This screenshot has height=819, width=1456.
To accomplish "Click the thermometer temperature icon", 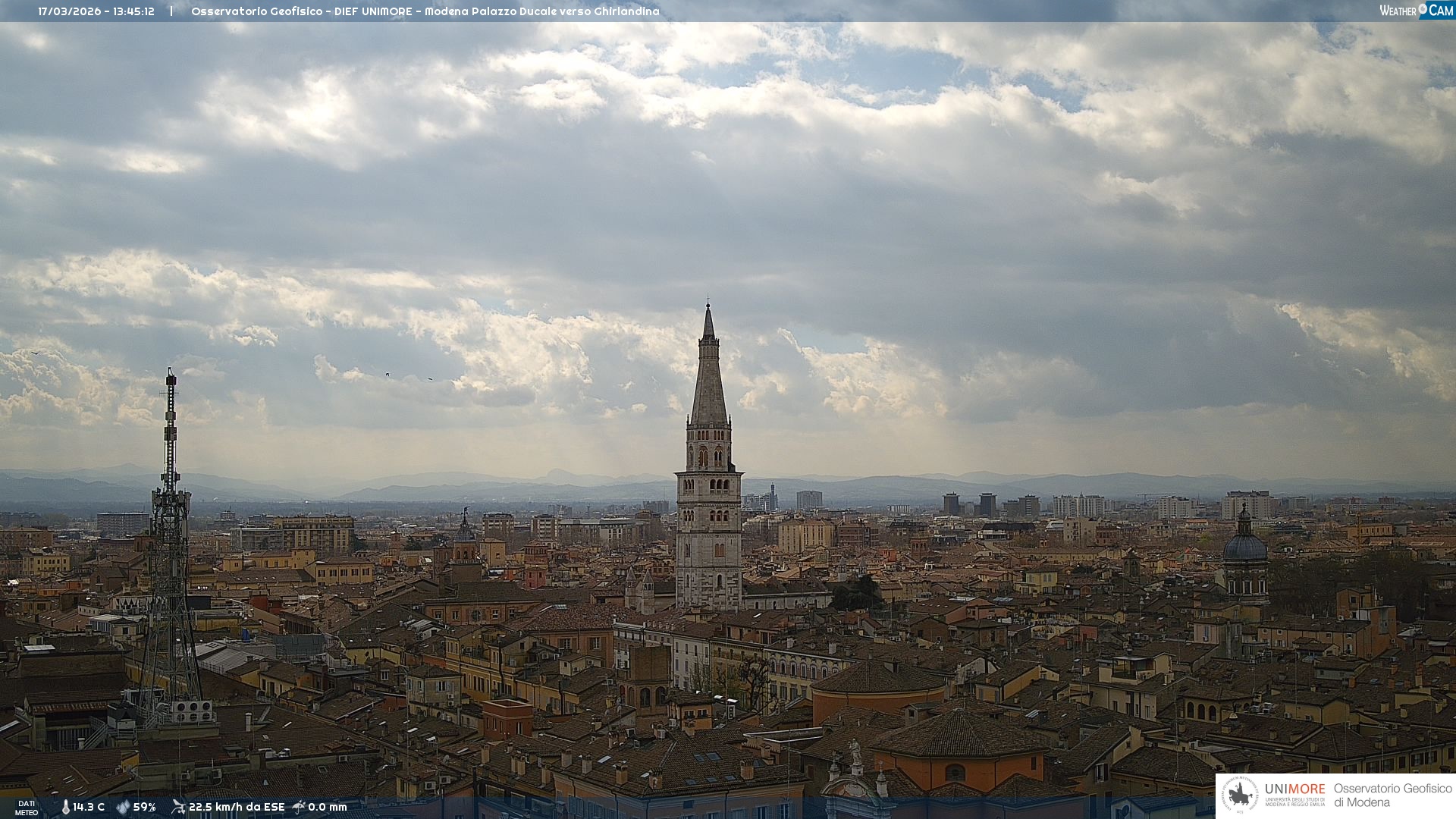I will pos(65,807).
